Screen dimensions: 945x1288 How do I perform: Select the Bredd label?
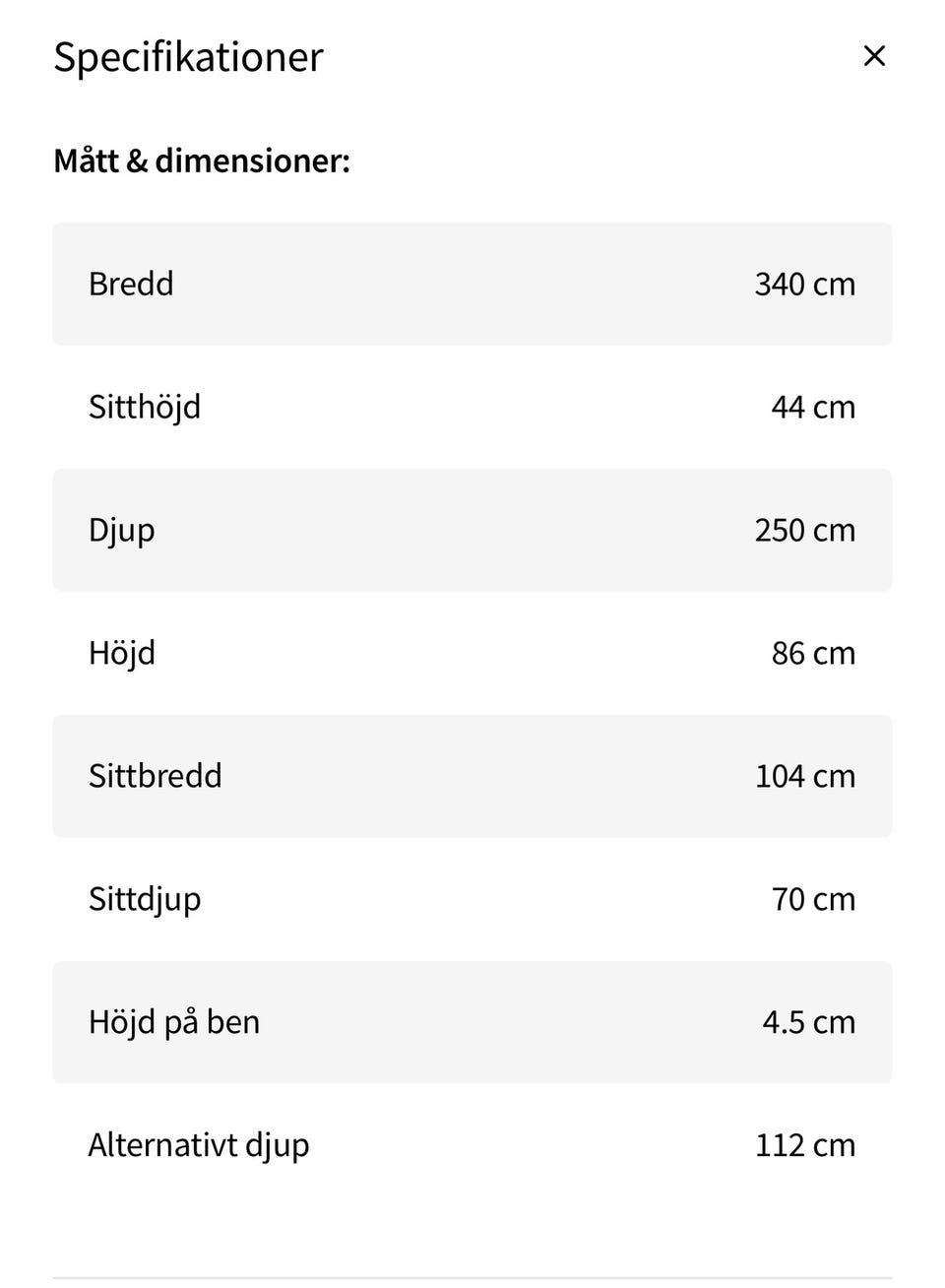(131, 284)
